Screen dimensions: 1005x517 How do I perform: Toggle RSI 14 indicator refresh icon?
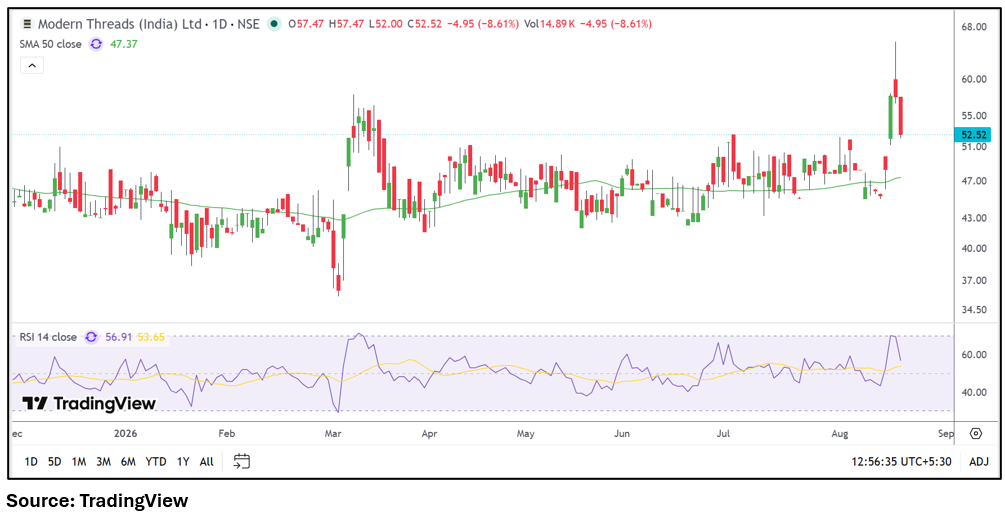pos(92,337)
